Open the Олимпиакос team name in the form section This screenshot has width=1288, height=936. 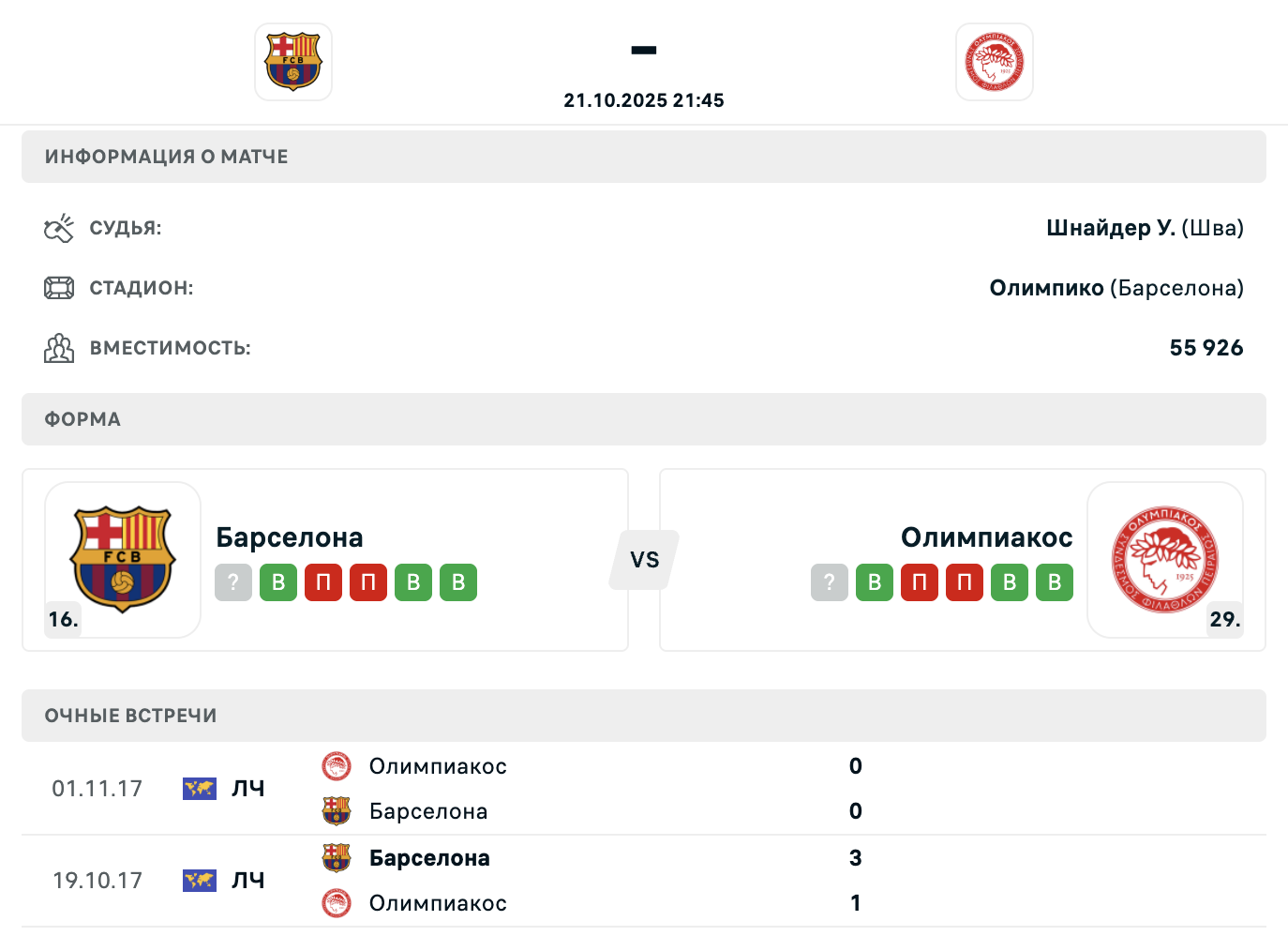tap(986, 537)
